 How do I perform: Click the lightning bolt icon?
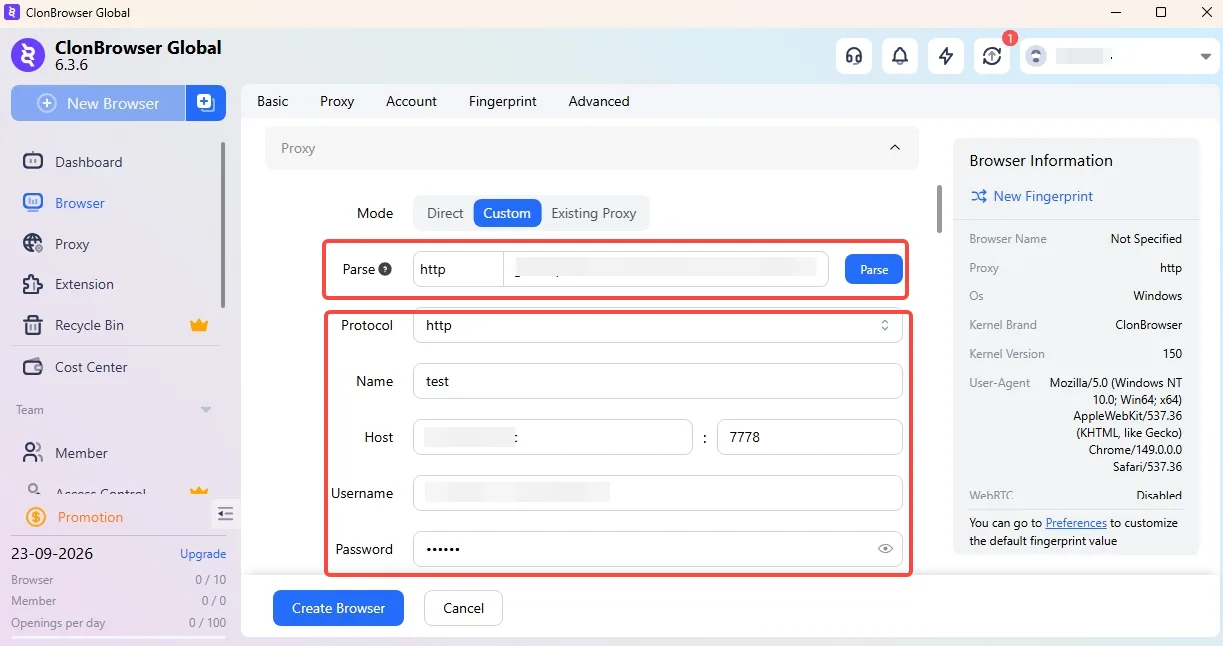tap(946, 56)
